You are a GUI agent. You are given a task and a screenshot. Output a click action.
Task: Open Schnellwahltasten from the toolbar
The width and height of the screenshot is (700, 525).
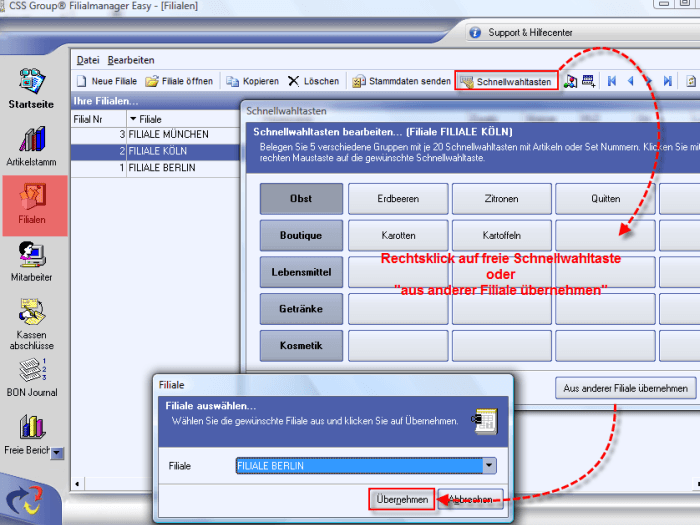[506, 81]
